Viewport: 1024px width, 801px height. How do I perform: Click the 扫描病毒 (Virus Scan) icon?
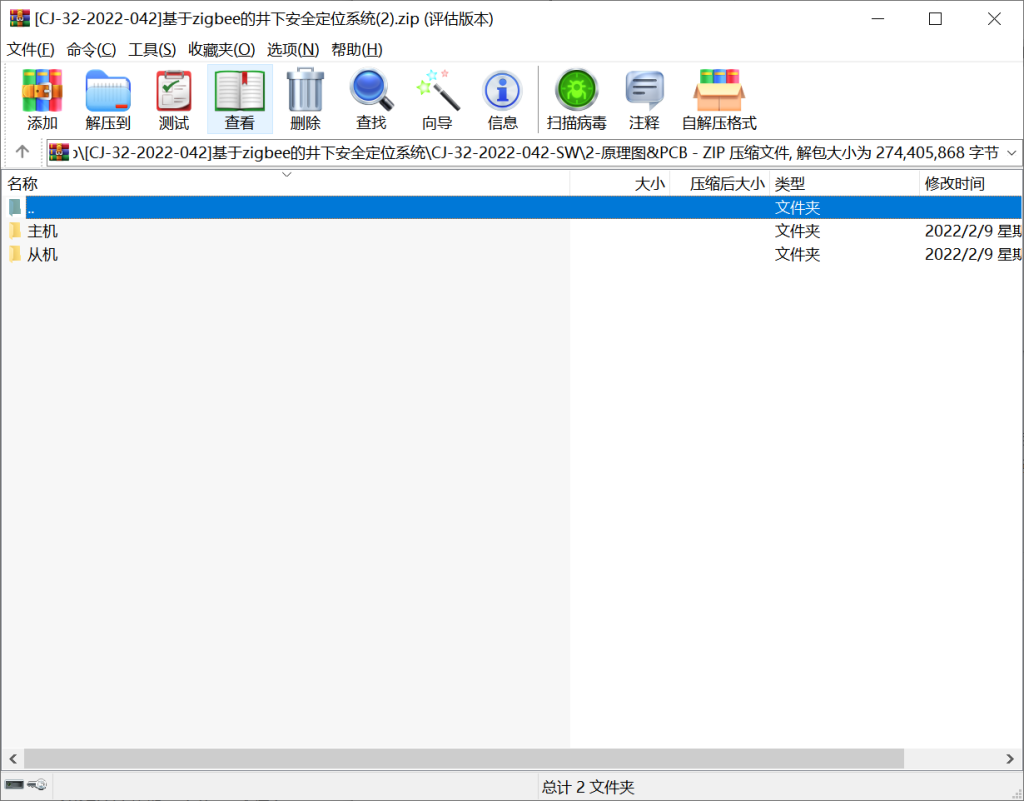(576, 98)
